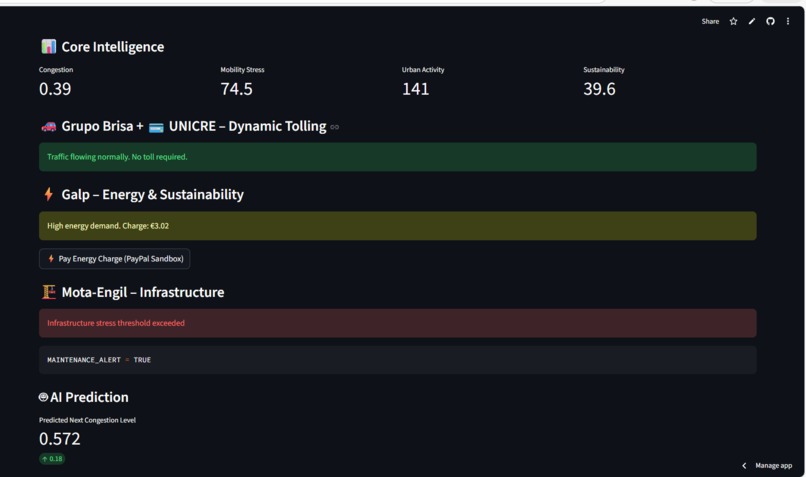
Task: Click the Urban Activity value 141
Action: [415, 89]
